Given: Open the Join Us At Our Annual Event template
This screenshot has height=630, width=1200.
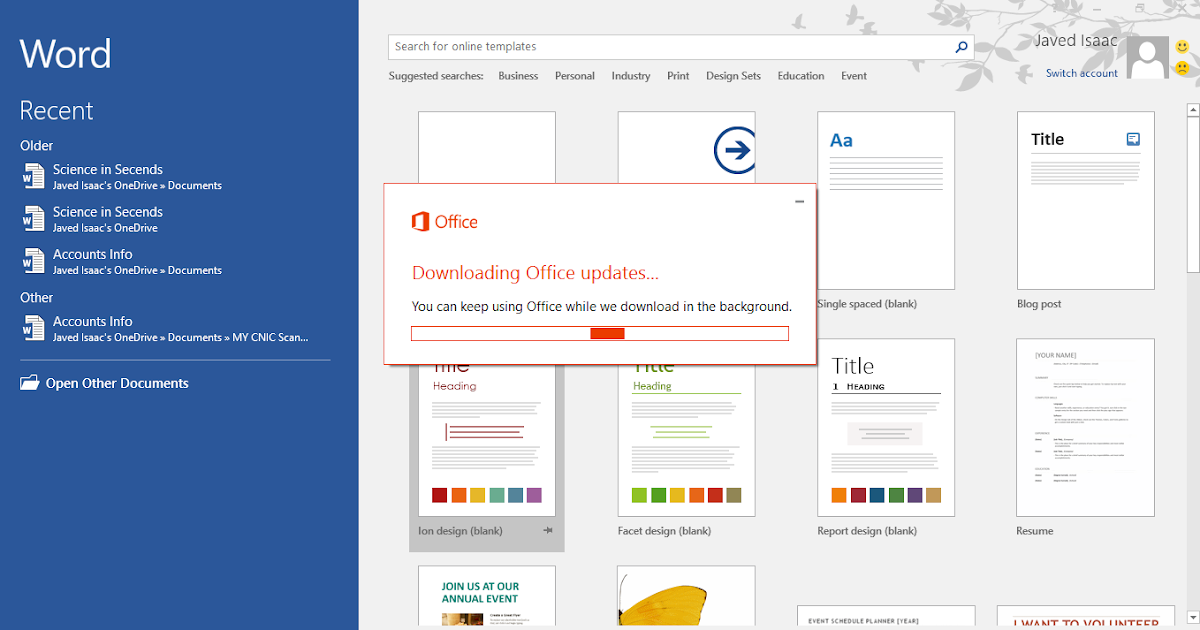Looking at the screenshot, I should click(486, 598).
